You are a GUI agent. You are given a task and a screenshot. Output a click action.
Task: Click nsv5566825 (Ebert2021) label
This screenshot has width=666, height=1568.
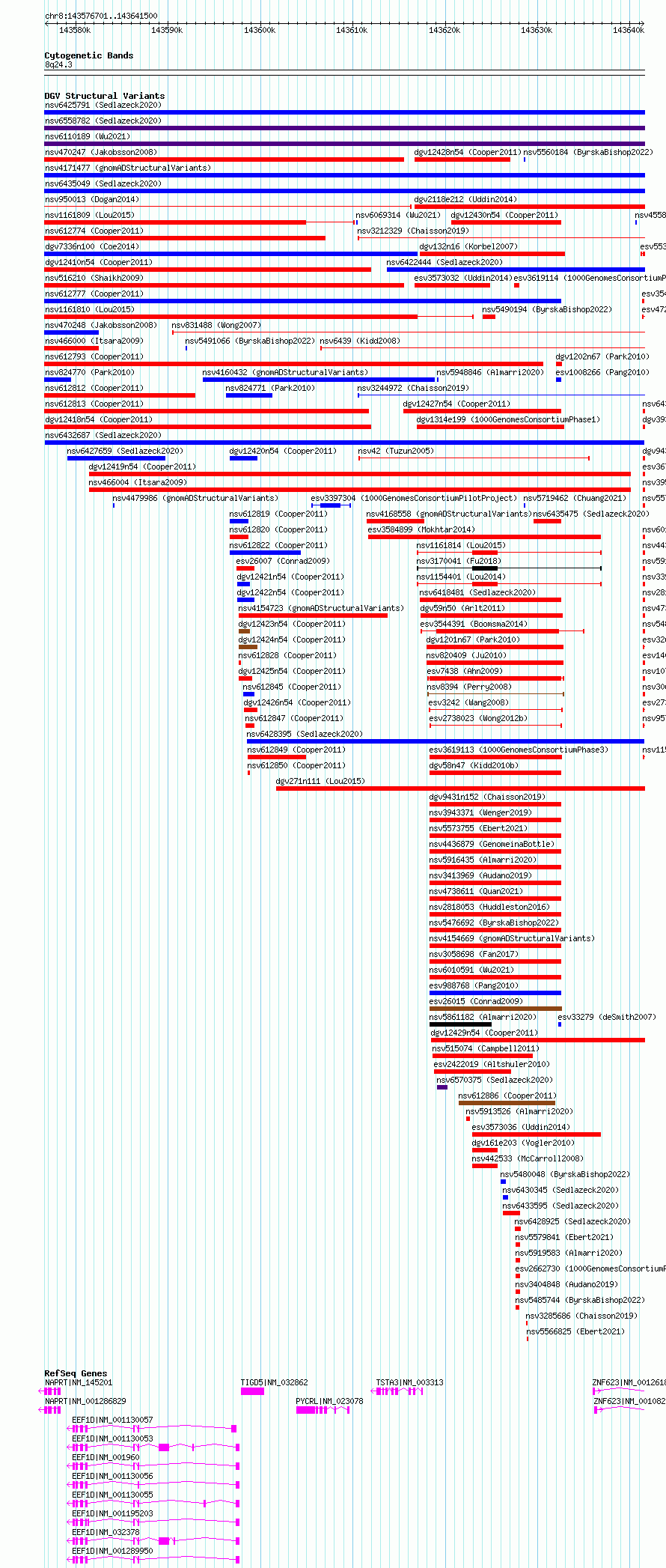click(575, 1331)
